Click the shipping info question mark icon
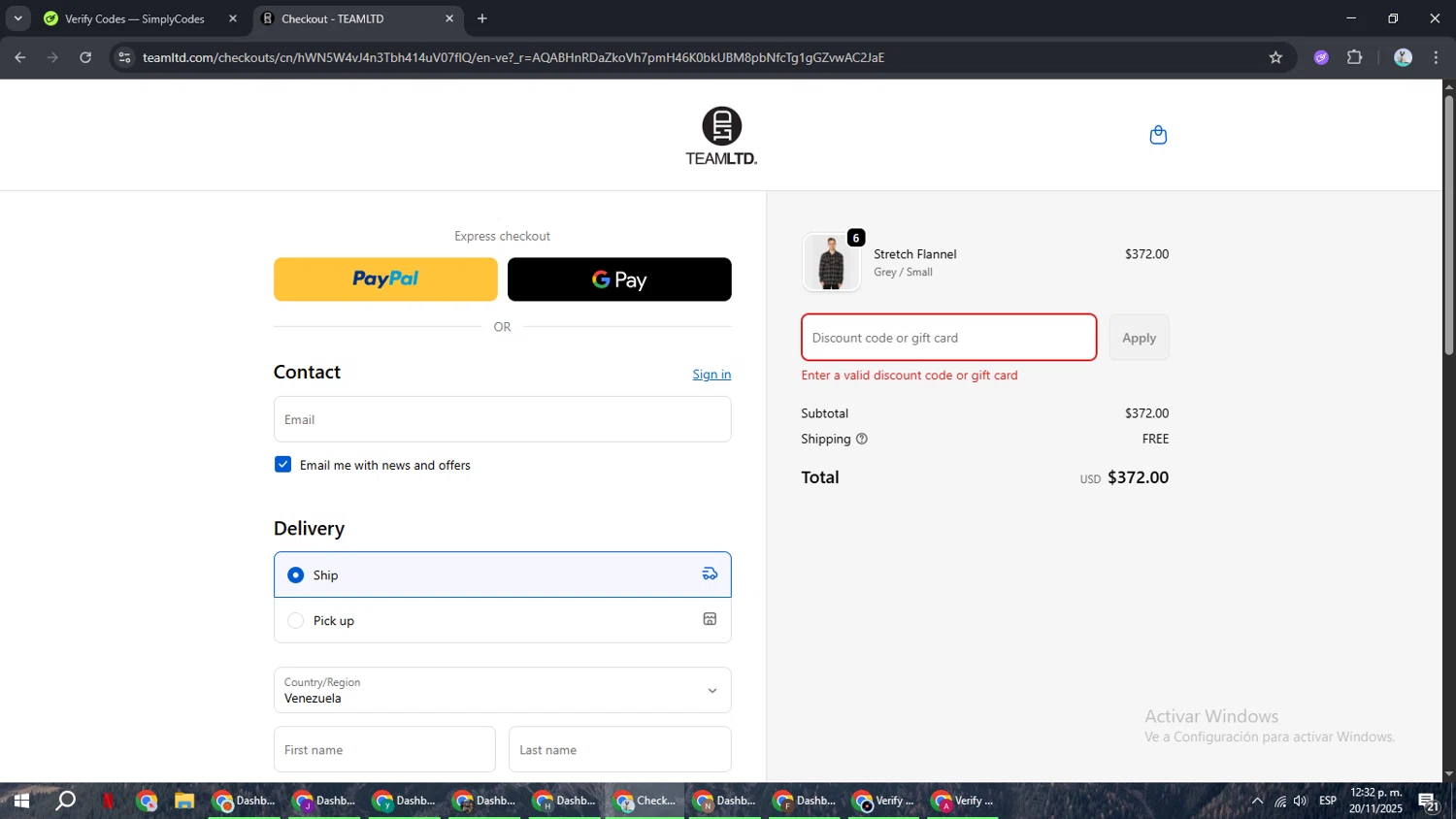The image size is (1456, 819). [x=861, y=439]
